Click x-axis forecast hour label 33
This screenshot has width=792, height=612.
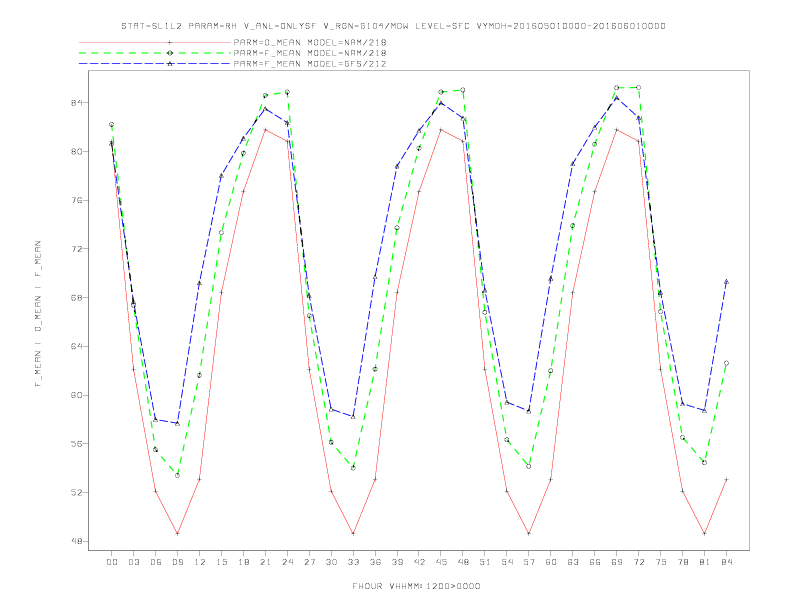click(353, 562)
